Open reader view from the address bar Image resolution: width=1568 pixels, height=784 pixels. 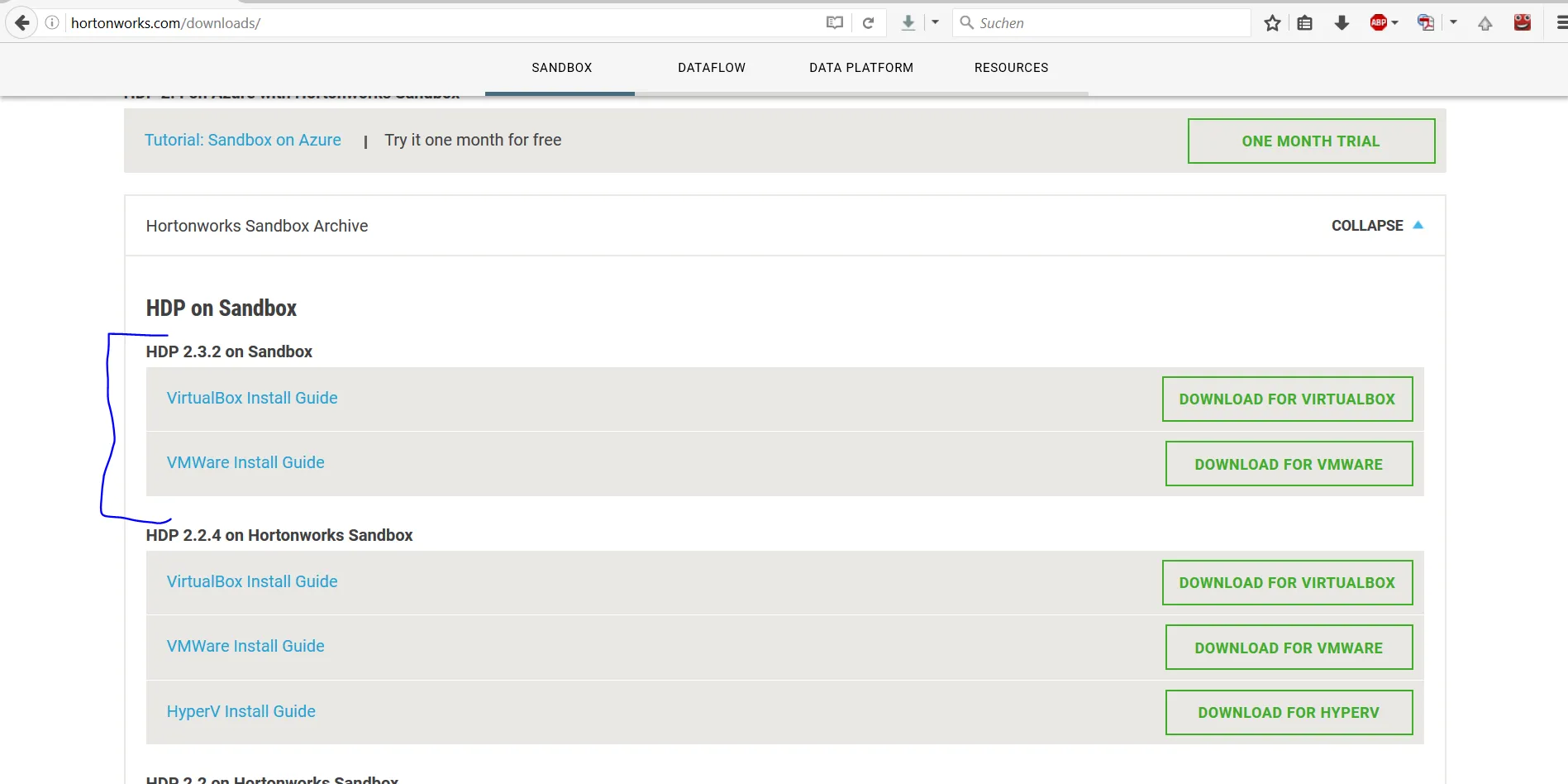point(835,23)
